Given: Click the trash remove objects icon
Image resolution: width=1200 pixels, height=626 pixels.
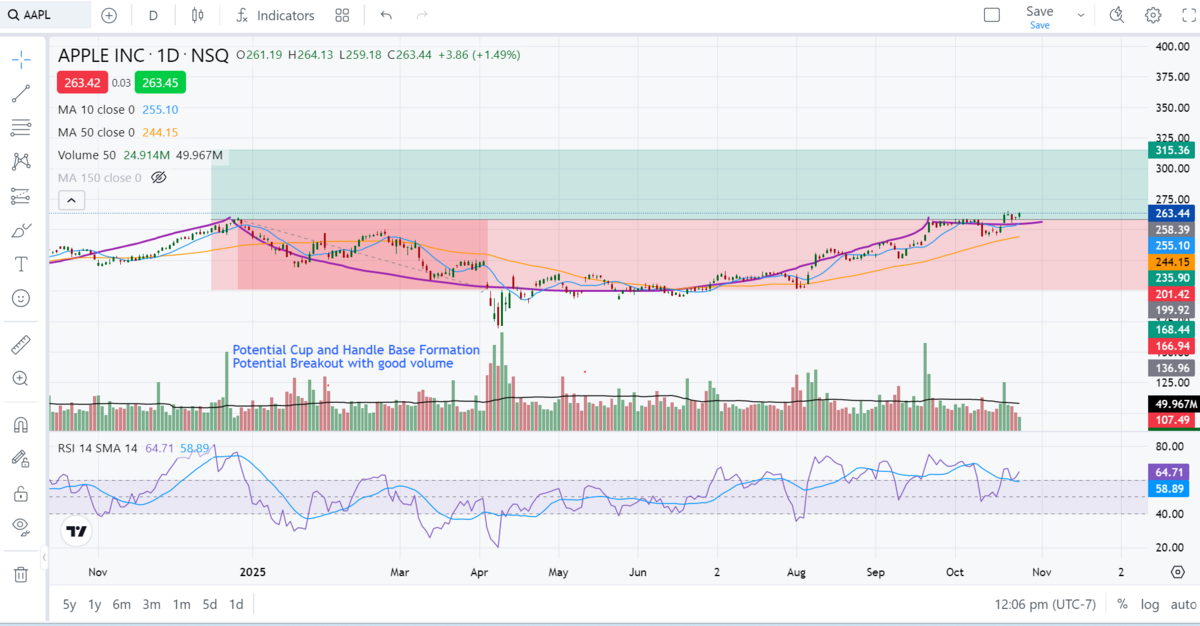Looking at the screenshot, I should (x=20, y=574).
